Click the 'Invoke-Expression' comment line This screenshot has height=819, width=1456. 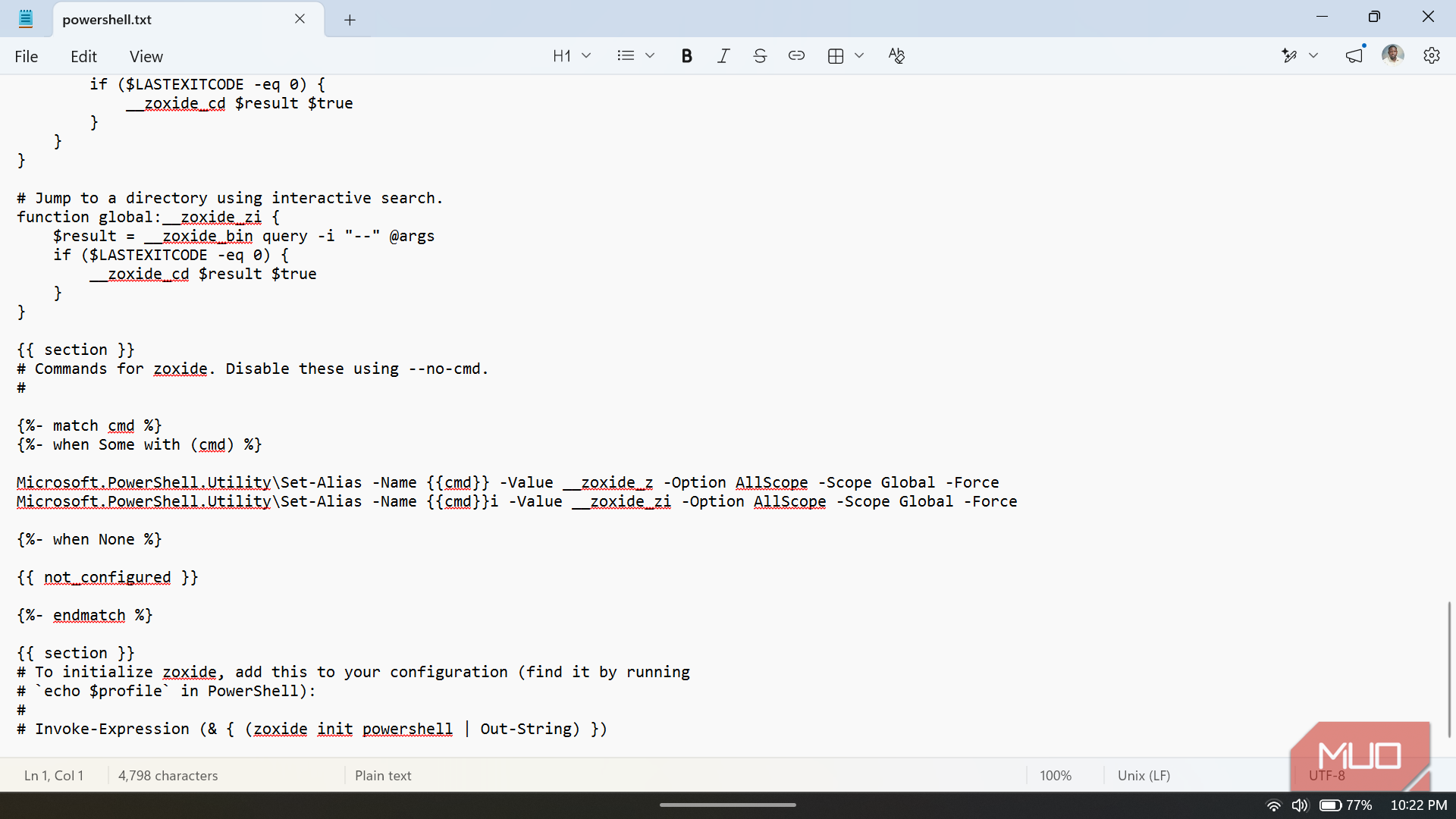312,729
